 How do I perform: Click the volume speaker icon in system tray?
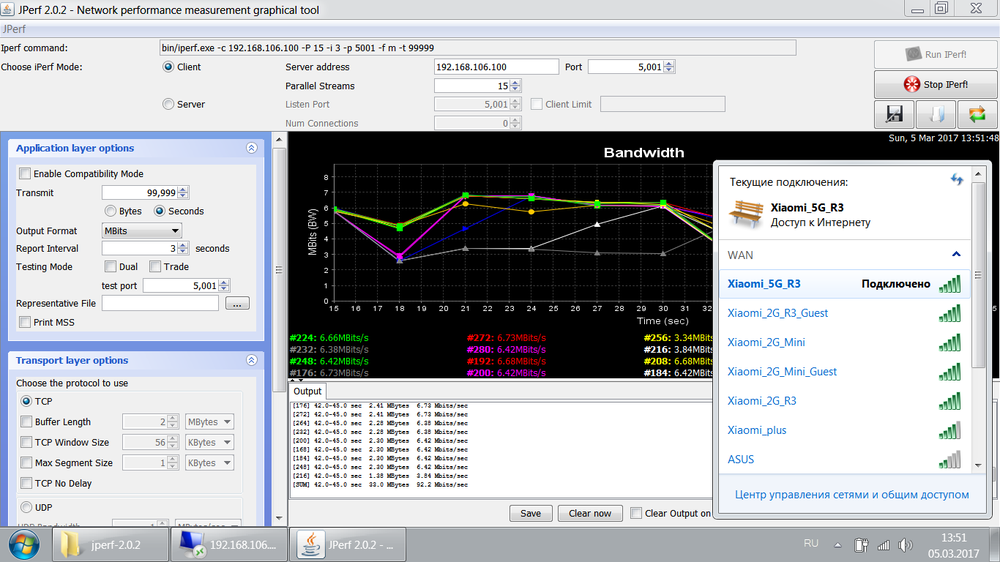pyautogui.click(x=905, y=545)
